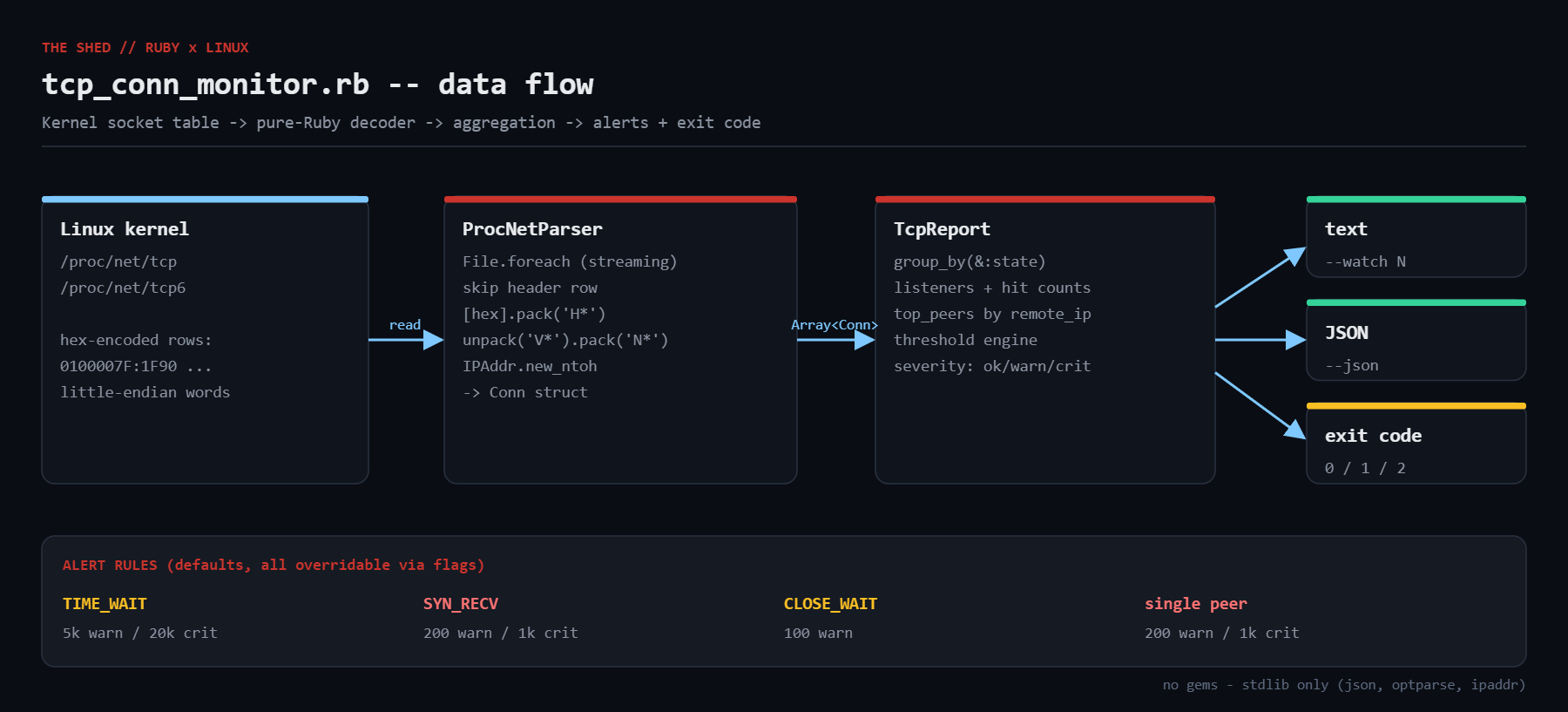Image resolution: width=1568 pixels, height=712 pixels.
Task: Click the "unpack('V*').pack('N*')" line
Action: click(565, 340)
